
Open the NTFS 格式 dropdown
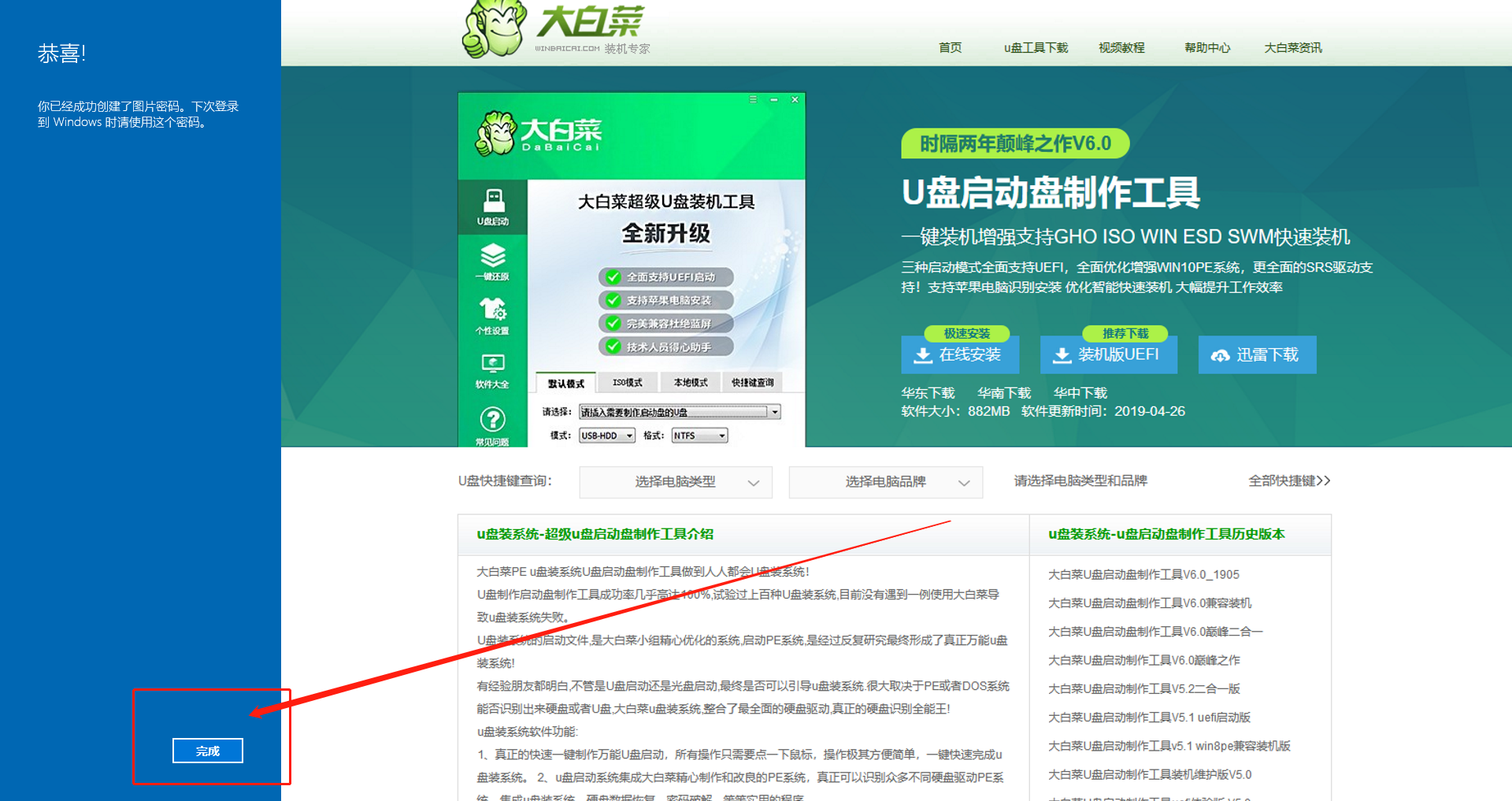pyautogui.click(x=699, y=435)
